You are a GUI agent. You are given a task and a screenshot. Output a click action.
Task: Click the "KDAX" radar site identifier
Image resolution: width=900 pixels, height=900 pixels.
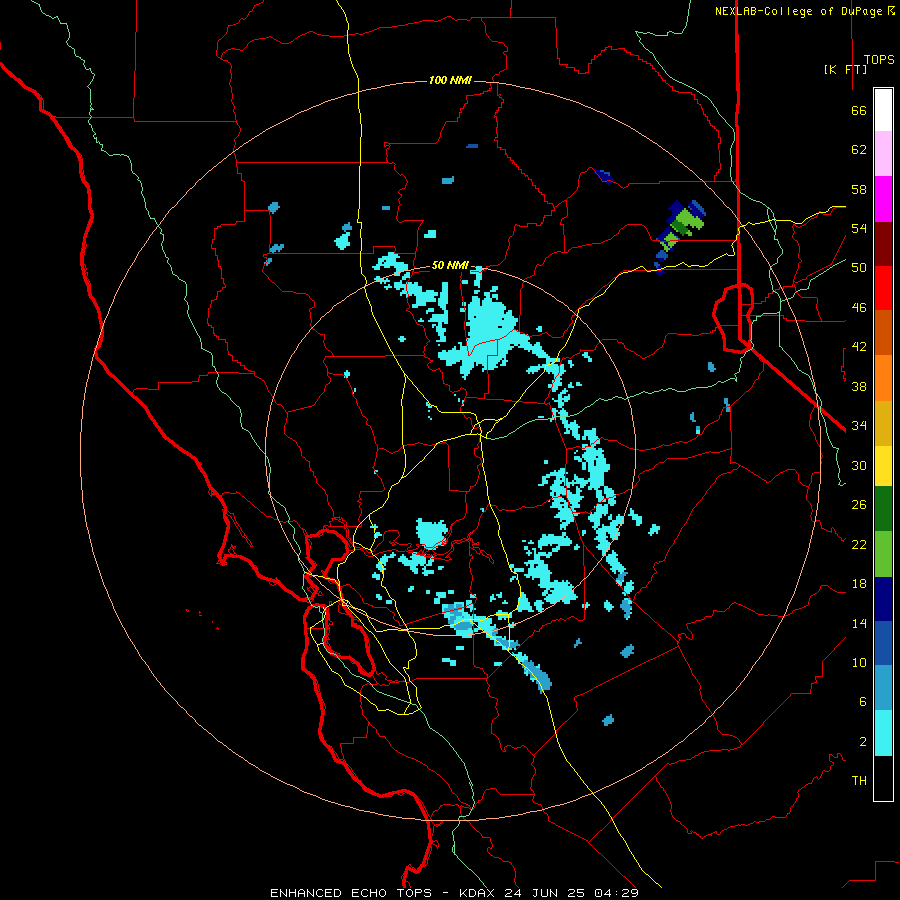click(x=478, y=893)
